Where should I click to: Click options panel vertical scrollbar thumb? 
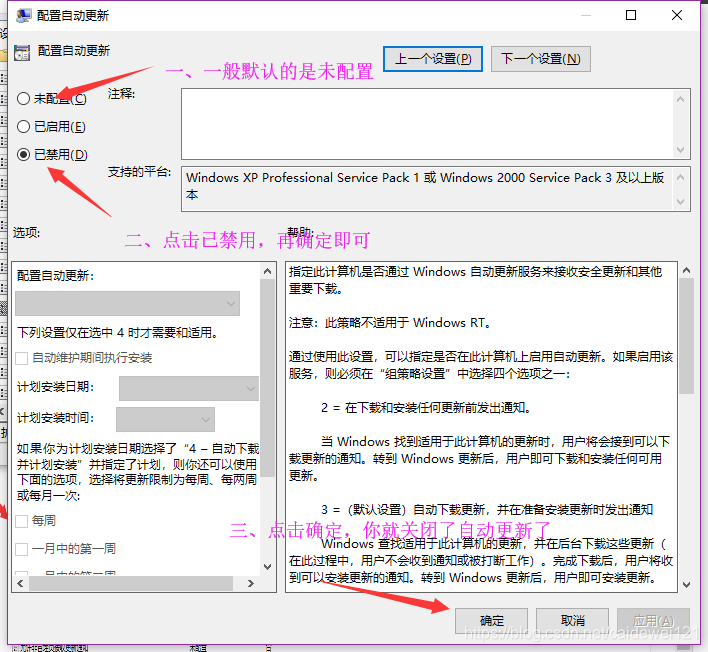pos(267,378)
